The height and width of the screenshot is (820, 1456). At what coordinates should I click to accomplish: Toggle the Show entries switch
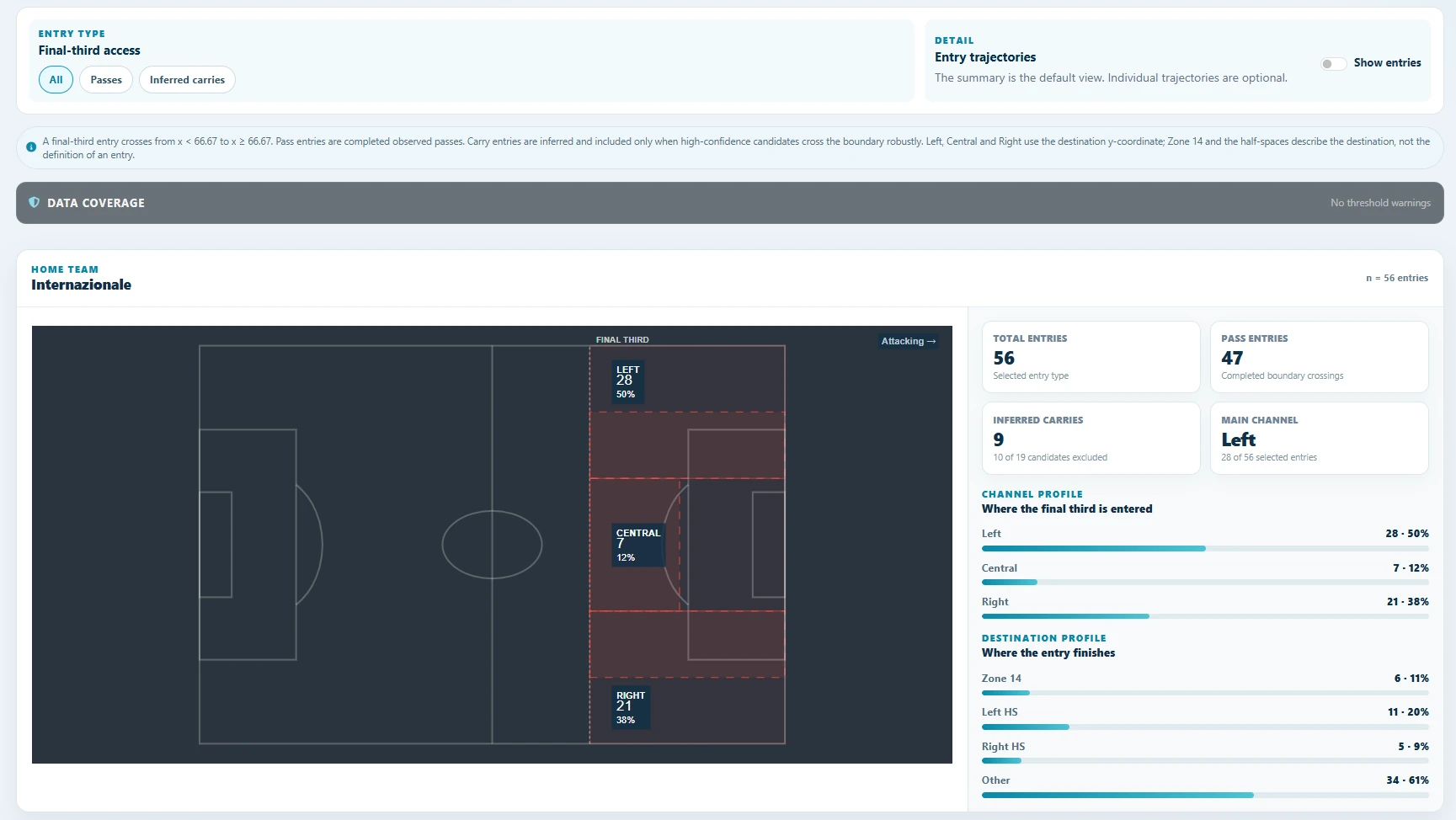pyautogui.click(x=1333, y=63)
